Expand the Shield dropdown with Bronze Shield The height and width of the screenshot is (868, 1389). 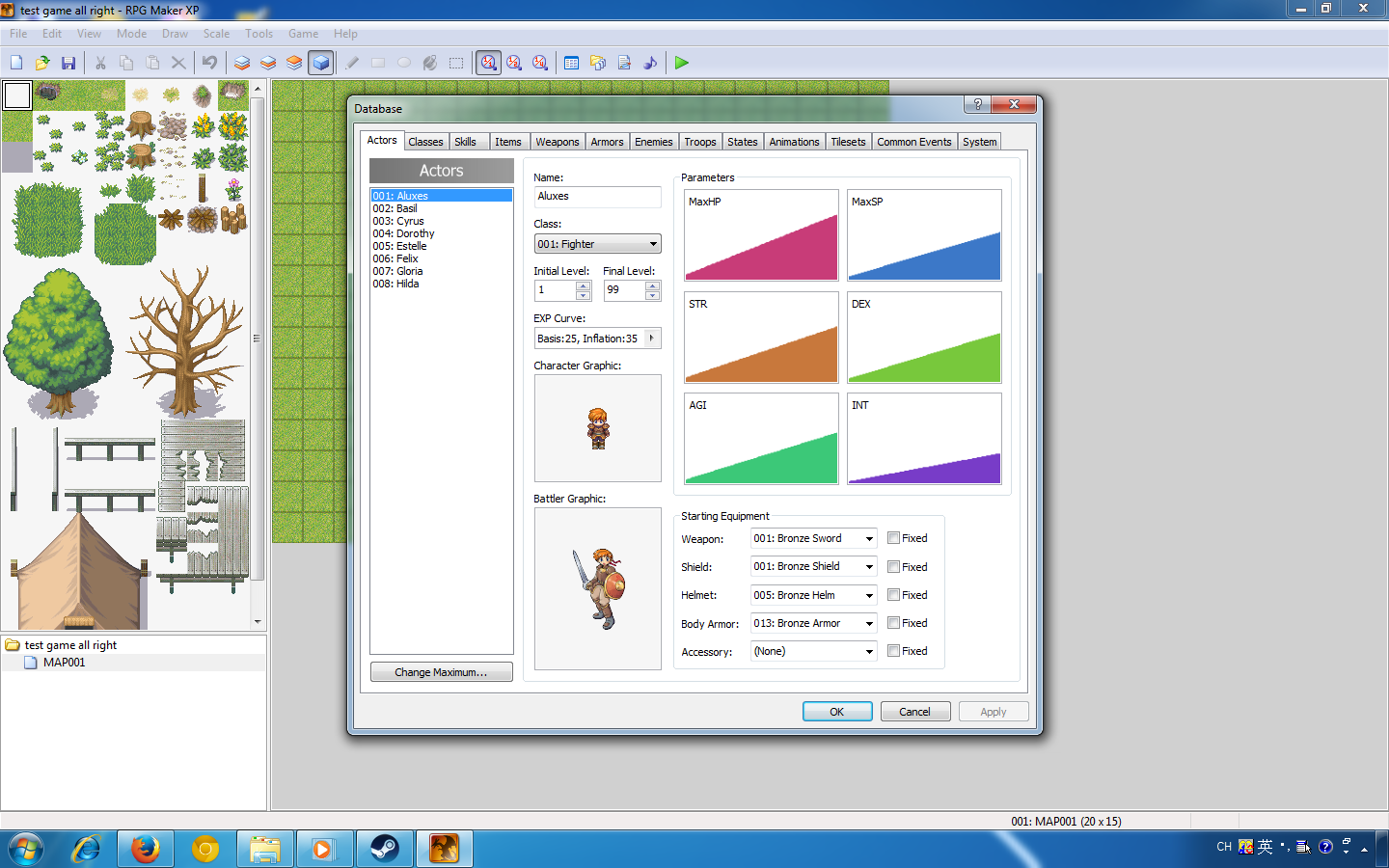point(813,567)
